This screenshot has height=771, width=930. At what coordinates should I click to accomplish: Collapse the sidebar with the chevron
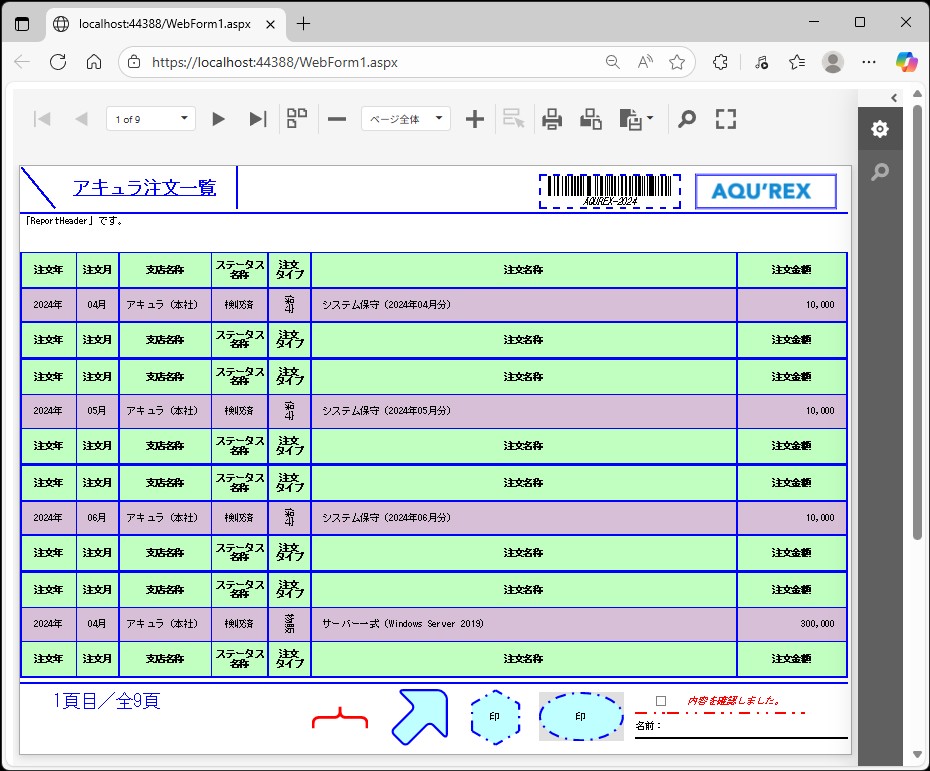pos(894,97)
